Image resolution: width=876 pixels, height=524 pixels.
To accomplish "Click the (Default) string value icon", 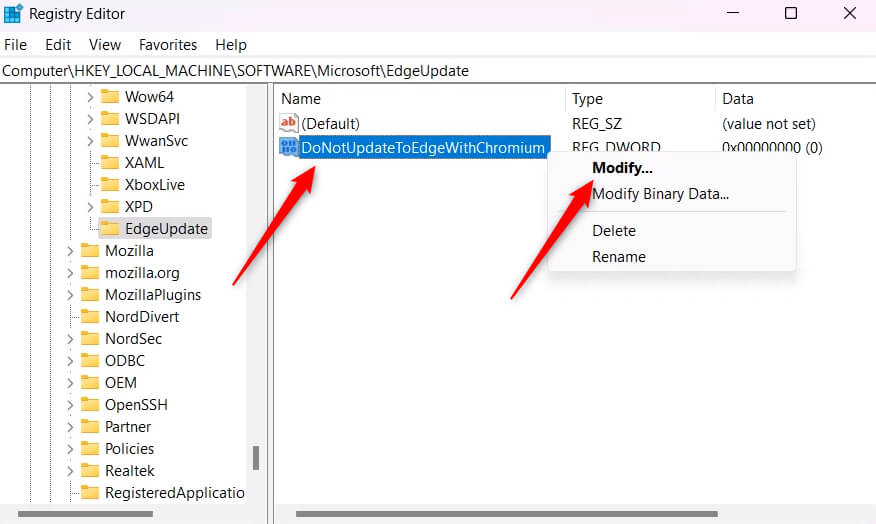I will point(289,124).
